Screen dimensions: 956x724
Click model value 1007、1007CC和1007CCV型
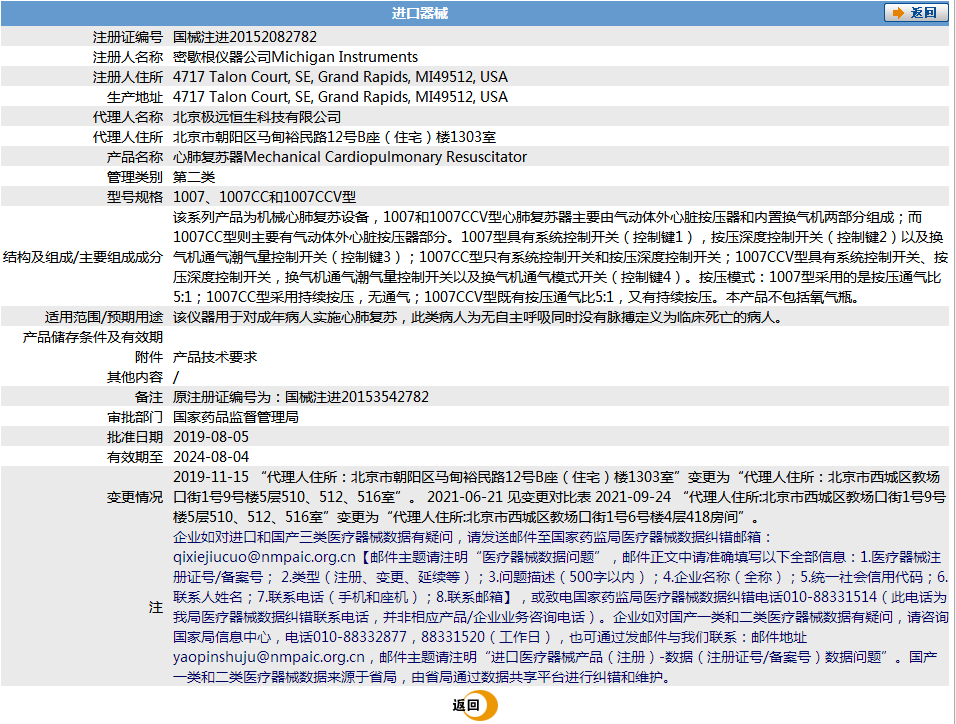264,198
